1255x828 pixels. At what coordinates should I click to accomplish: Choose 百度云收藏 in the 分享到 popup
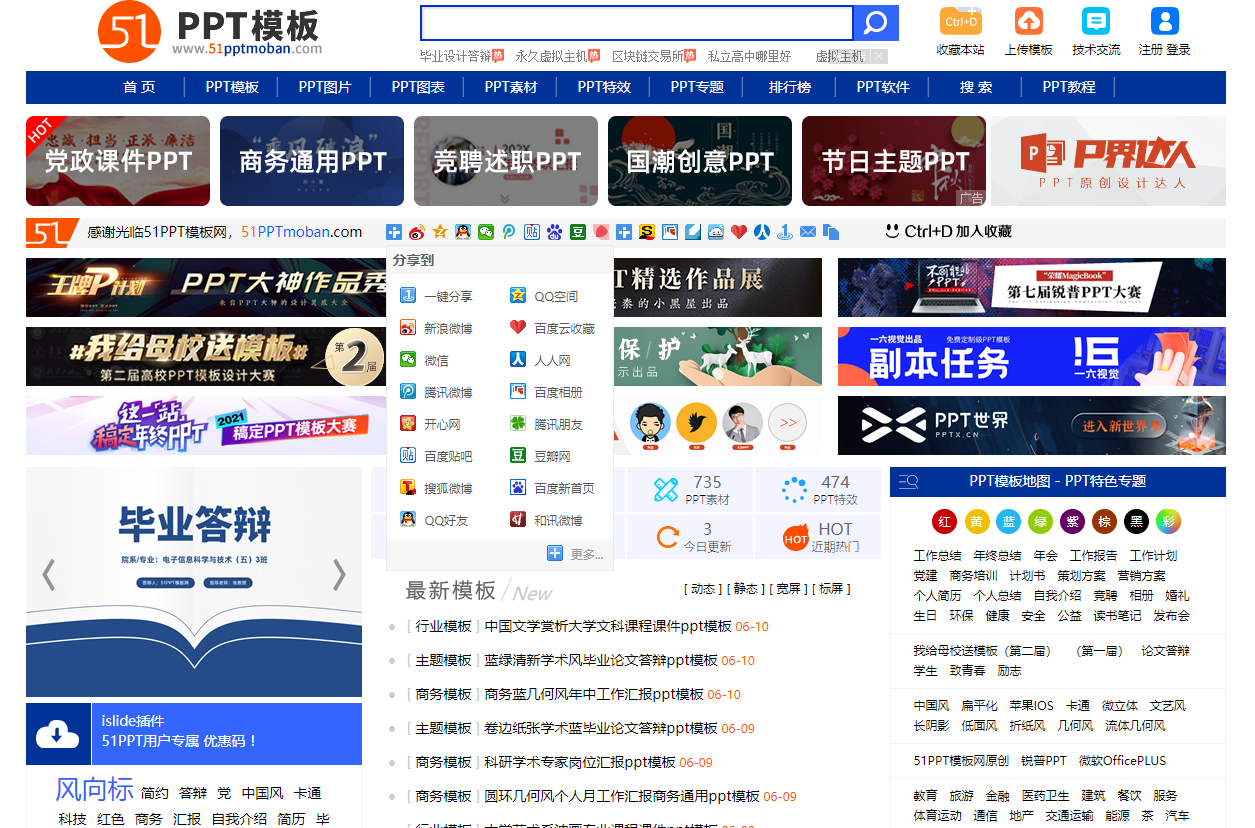coord(553,328)
